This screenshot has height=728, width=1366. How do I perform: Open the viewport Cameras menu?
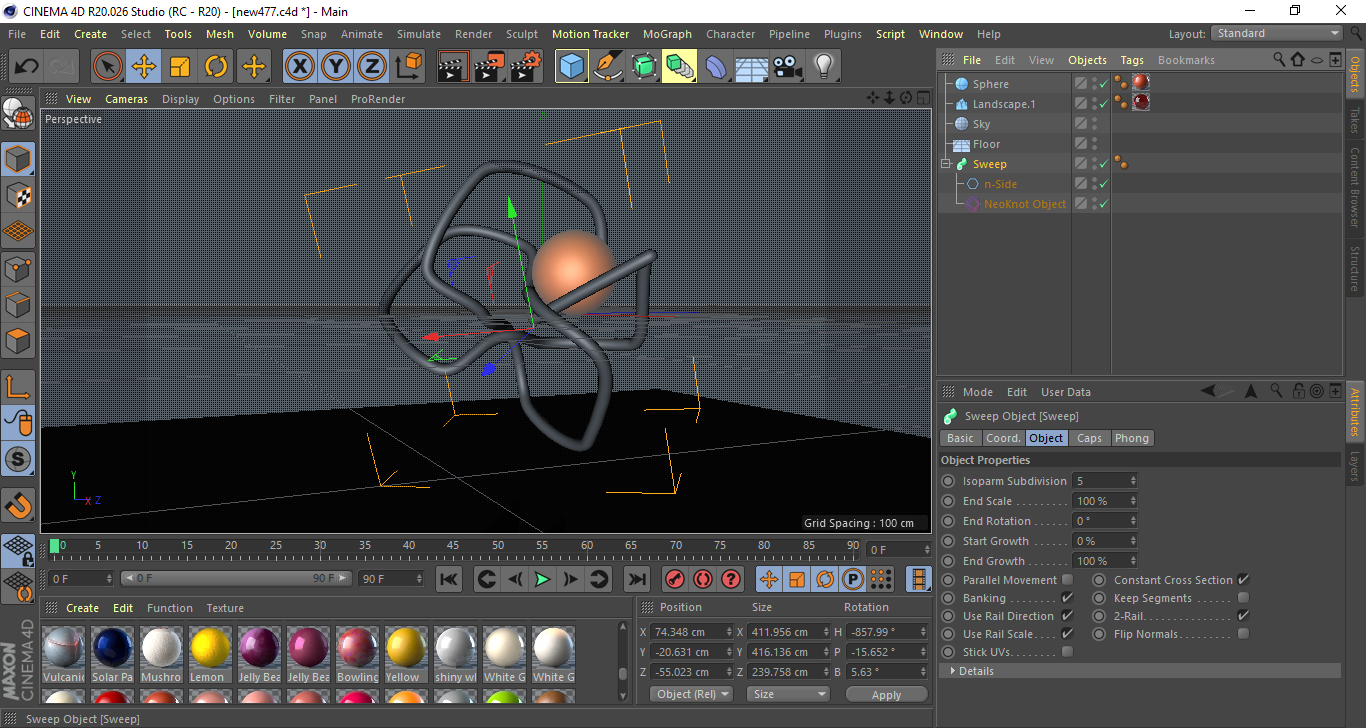tap(126, 99)
